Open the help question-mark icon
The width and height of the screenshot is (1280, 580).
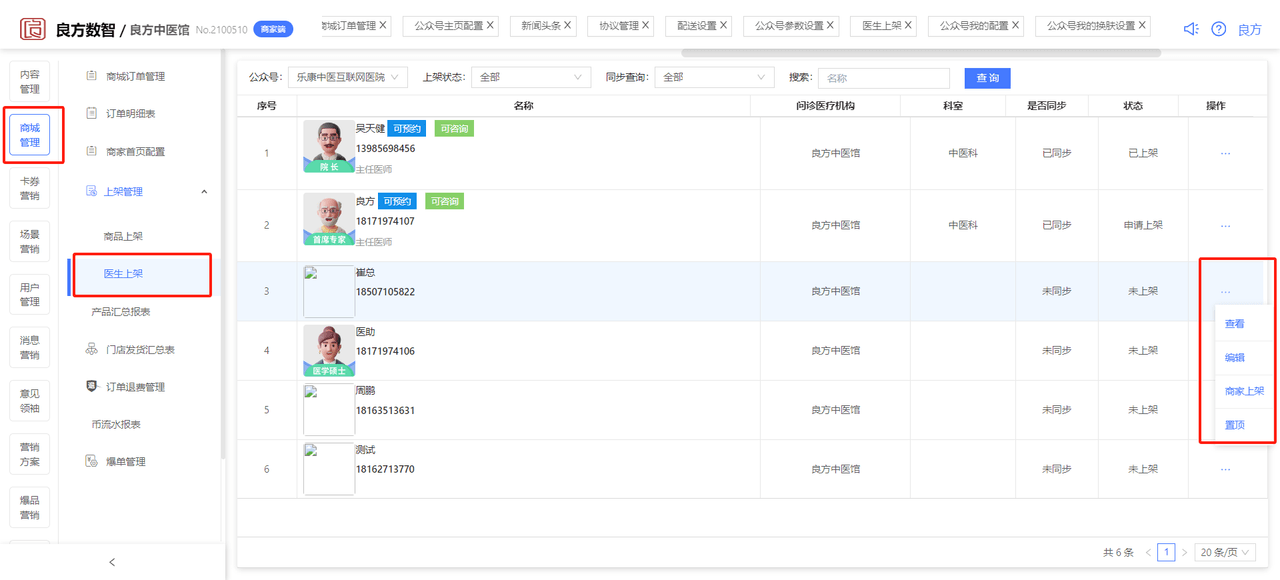(x=1218, y=29)
